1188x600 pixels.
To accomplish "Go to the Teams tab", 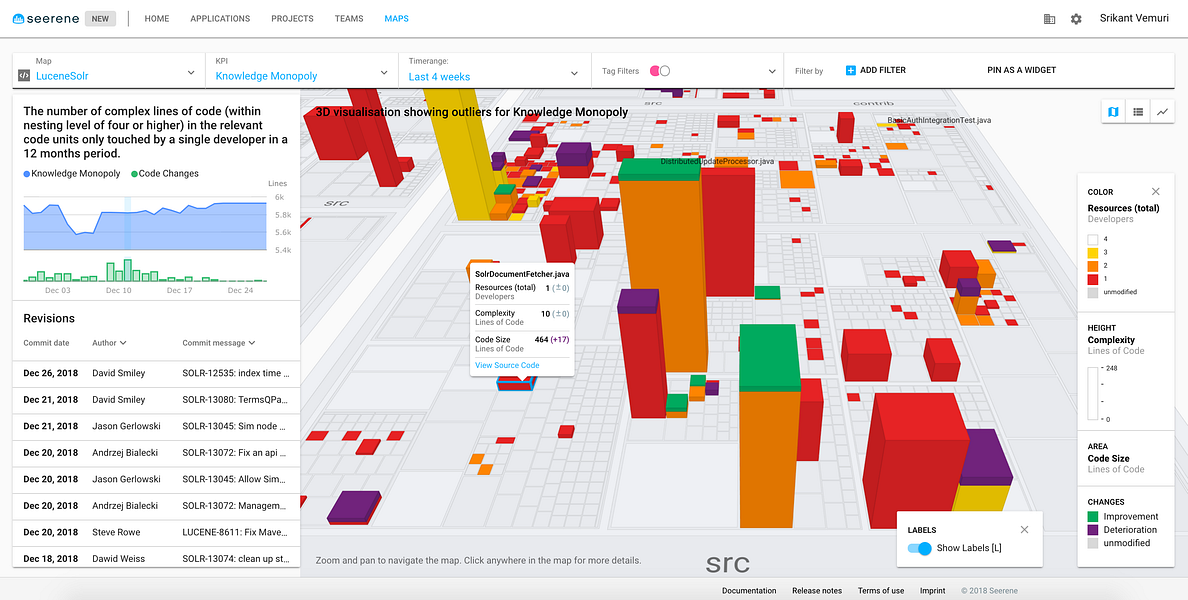I will (349, 19).
